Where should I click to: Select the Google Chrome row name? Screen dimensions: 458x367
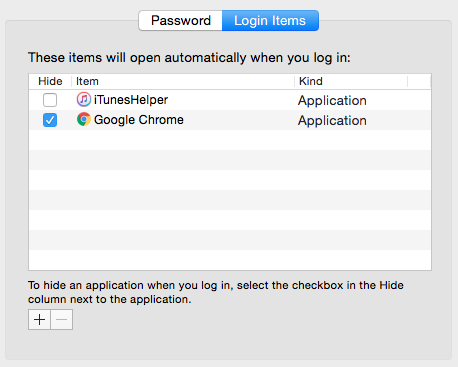click(x=139, y=120)
